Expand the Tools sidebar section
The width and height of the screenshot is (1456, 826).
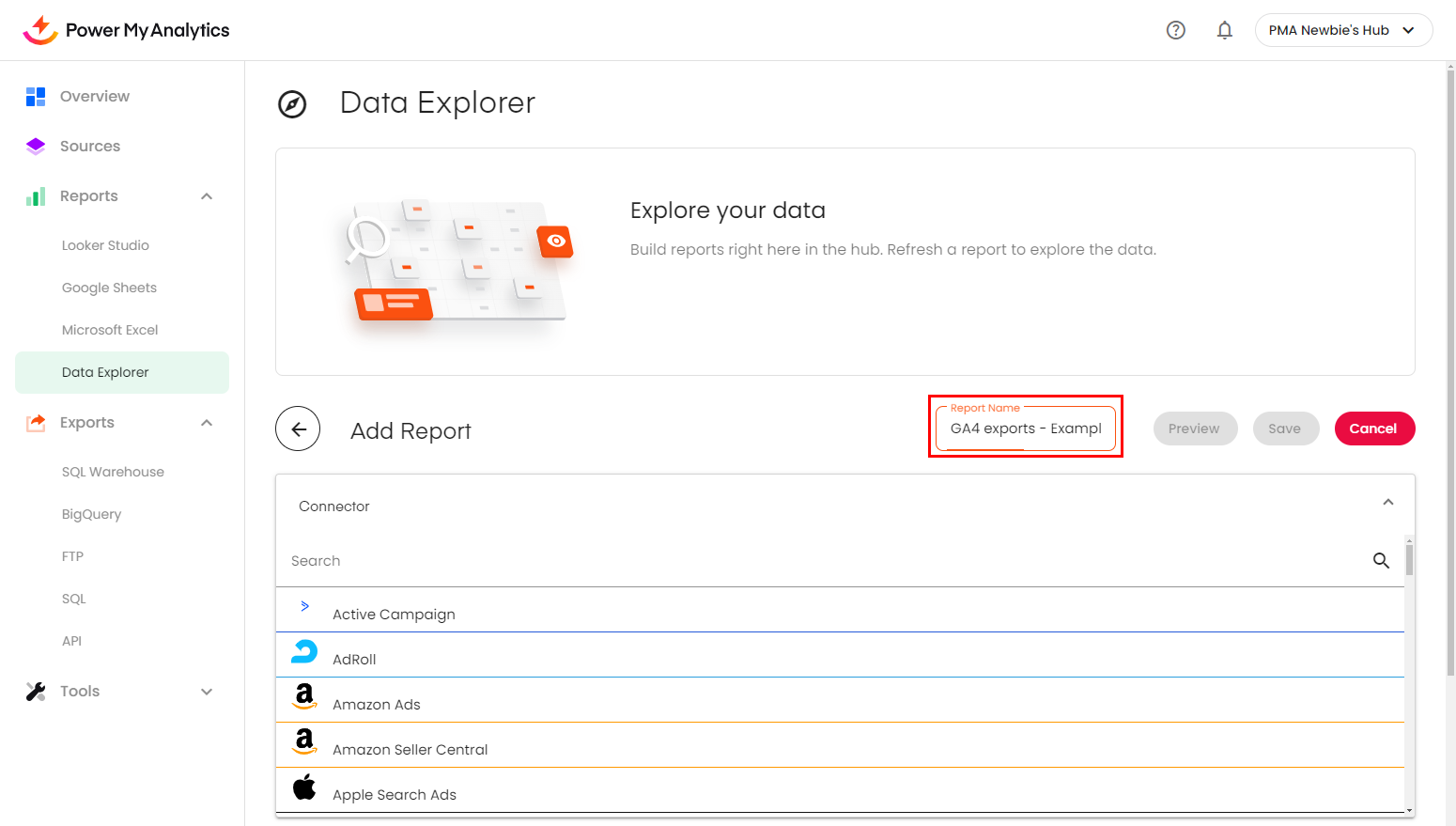(x=207, y=692)
